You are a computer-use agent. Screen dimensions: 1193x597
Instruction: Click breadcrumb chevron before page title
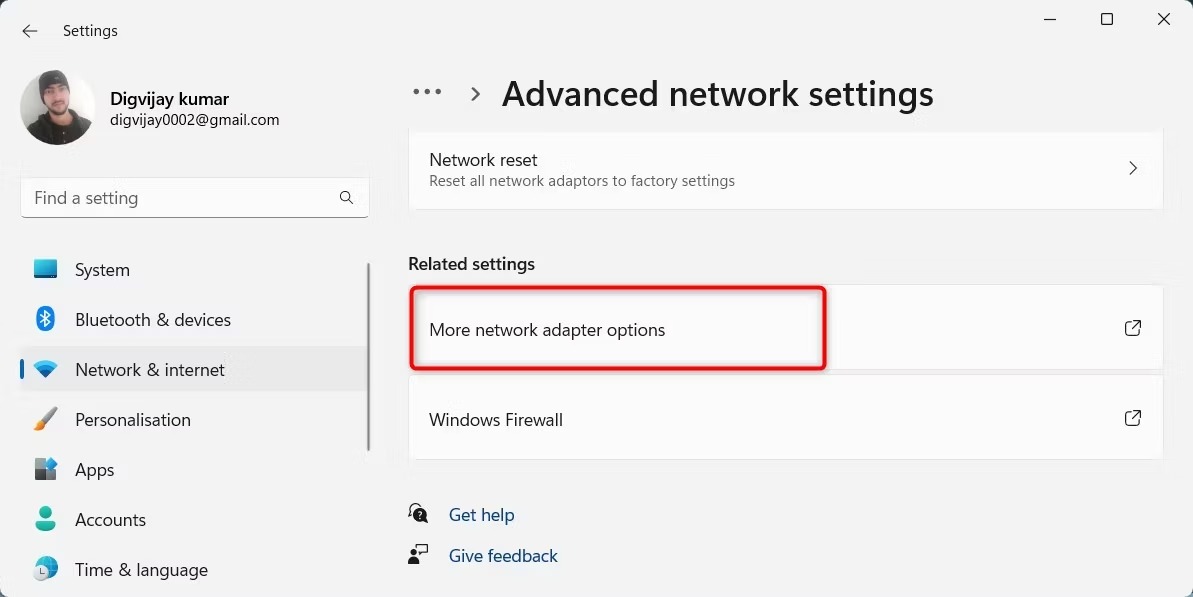point(476,94)
